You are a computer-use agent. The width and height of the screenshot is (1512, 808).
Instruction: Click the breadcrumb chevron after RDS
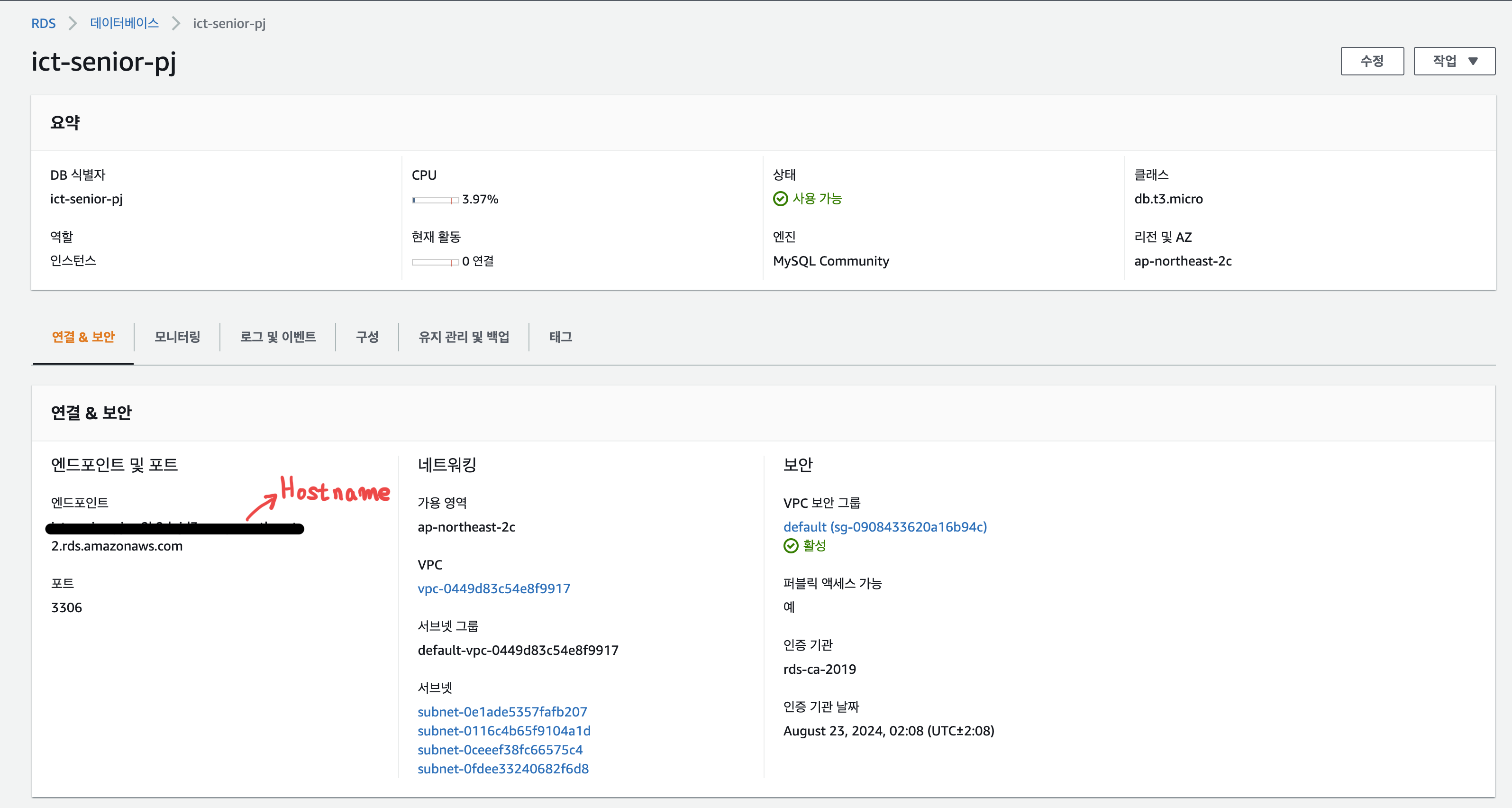pos(73,24)
